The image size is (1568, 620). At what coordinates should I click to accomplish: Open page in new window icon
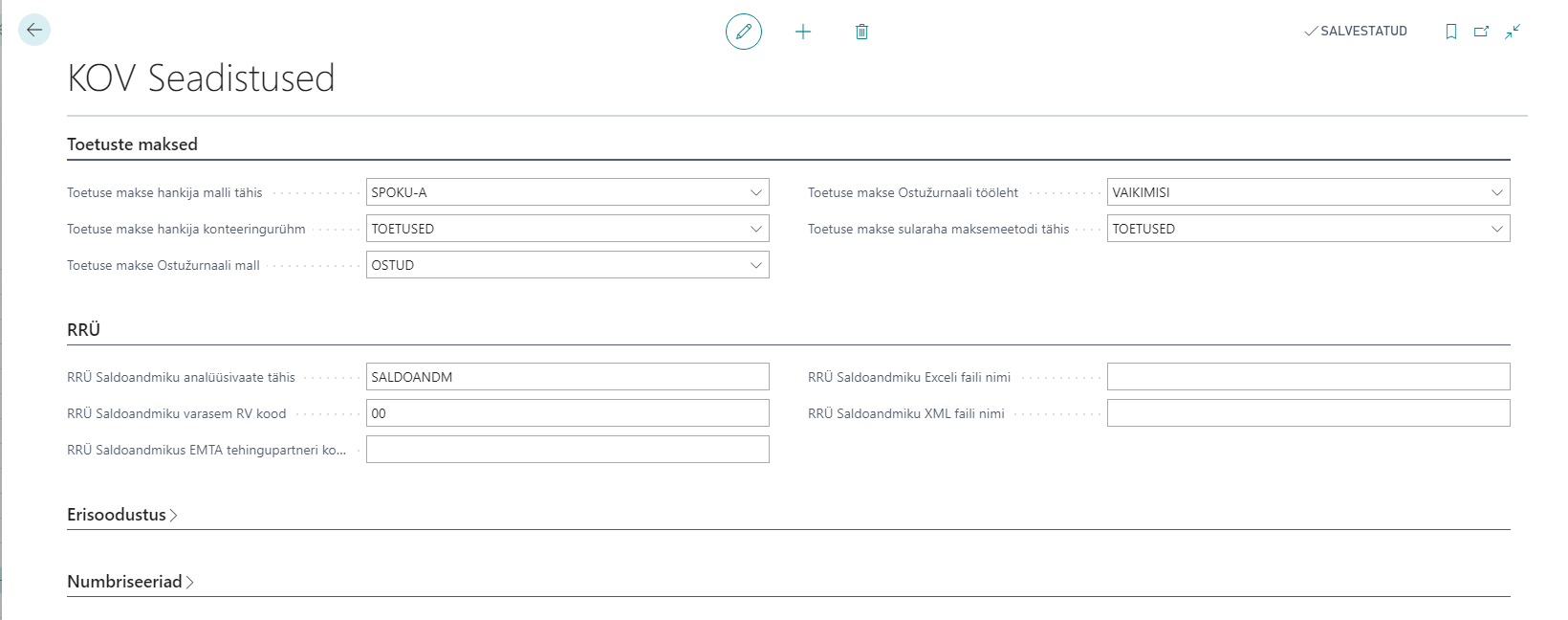1481,32
